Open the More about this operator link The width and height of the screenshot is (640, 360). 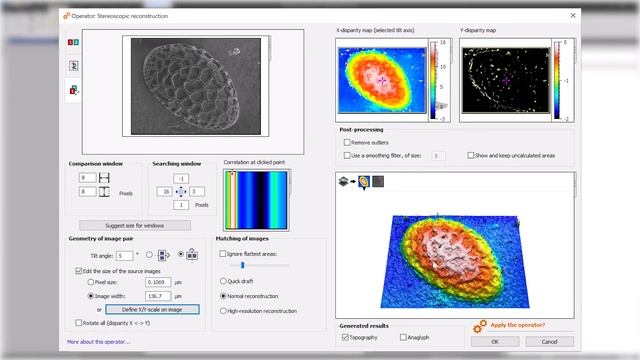[98, 342]
